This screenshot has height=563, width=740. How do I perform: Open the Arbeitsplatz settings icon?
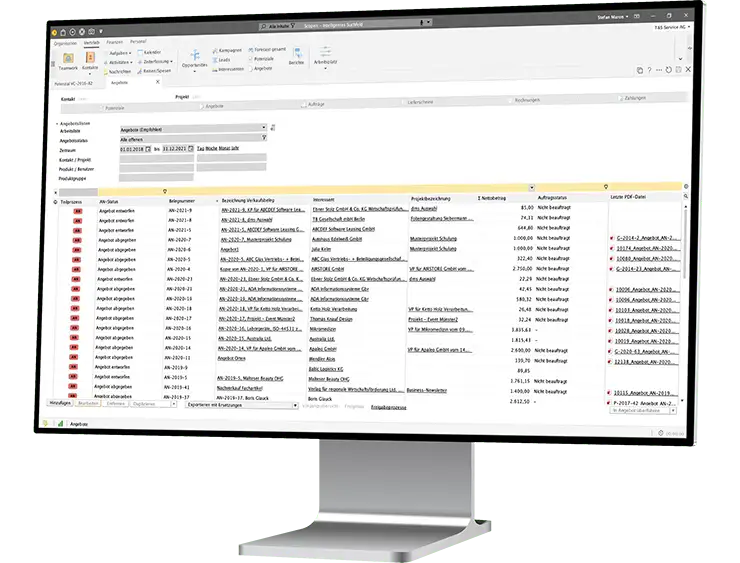point(325,51)
